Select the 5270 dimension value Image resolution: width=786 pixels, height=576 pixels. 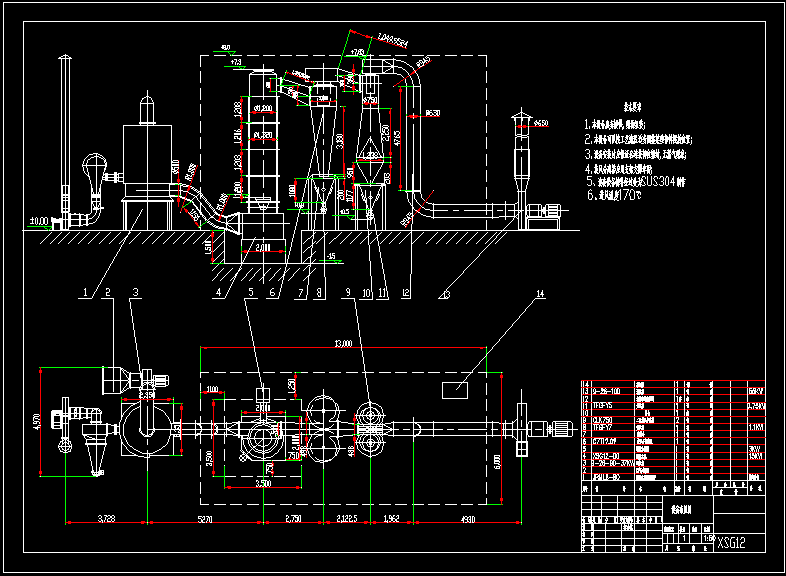point(205,519)
